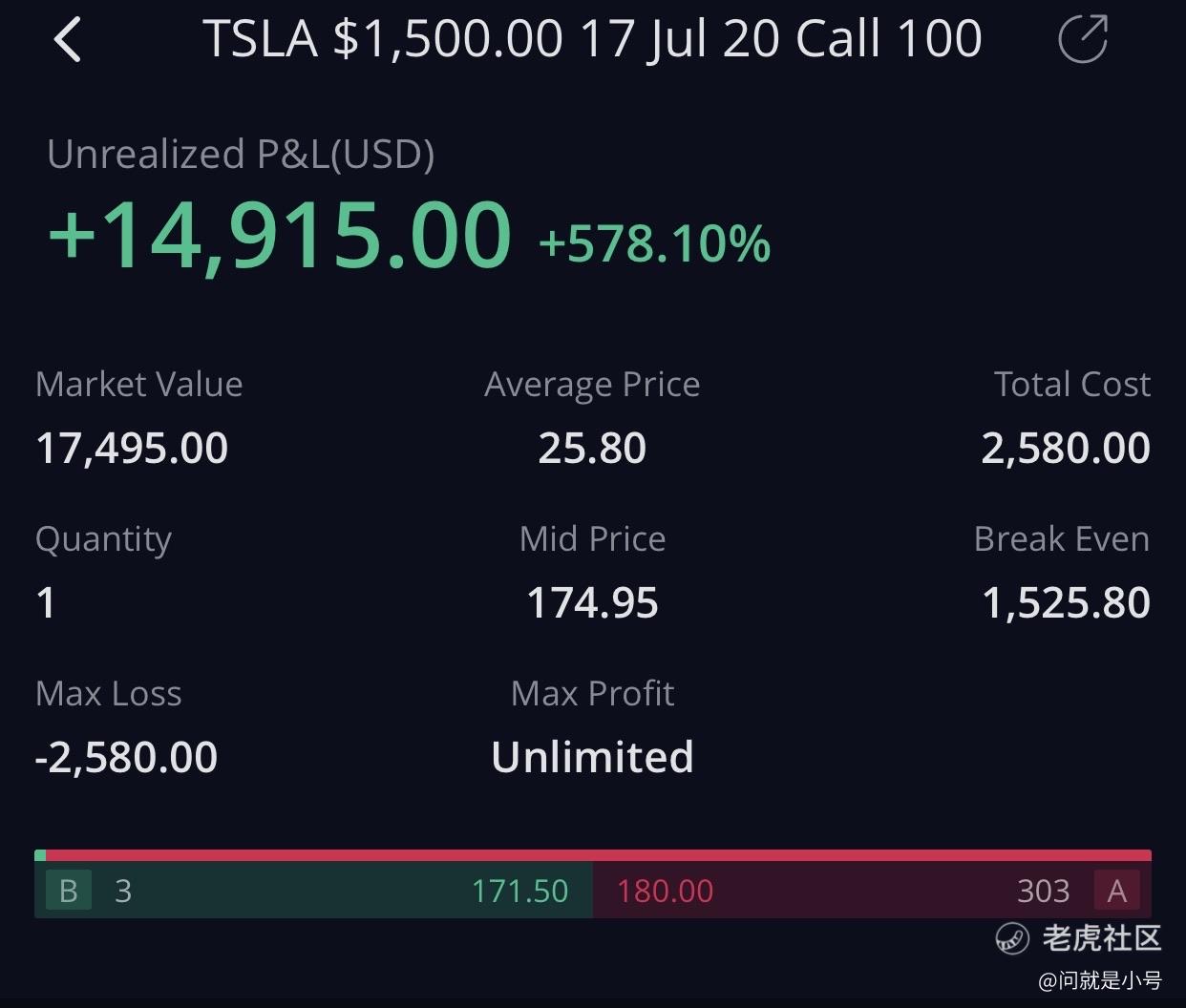Tap the thin bid/ask ratio bar
The width and height of the screenshot is (1186, 1008).
click(592, 855)
